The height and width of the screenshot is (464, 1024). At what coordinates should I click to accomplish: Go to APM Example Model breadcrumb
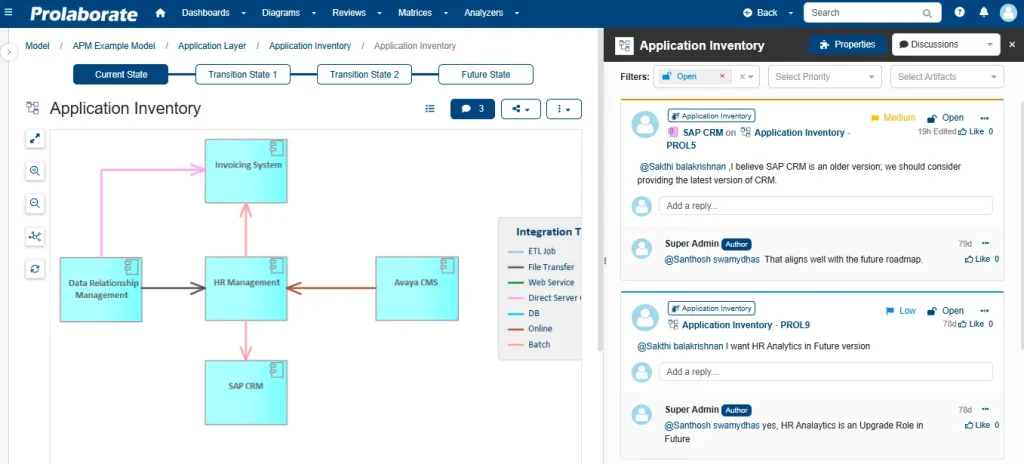[114, 46]
